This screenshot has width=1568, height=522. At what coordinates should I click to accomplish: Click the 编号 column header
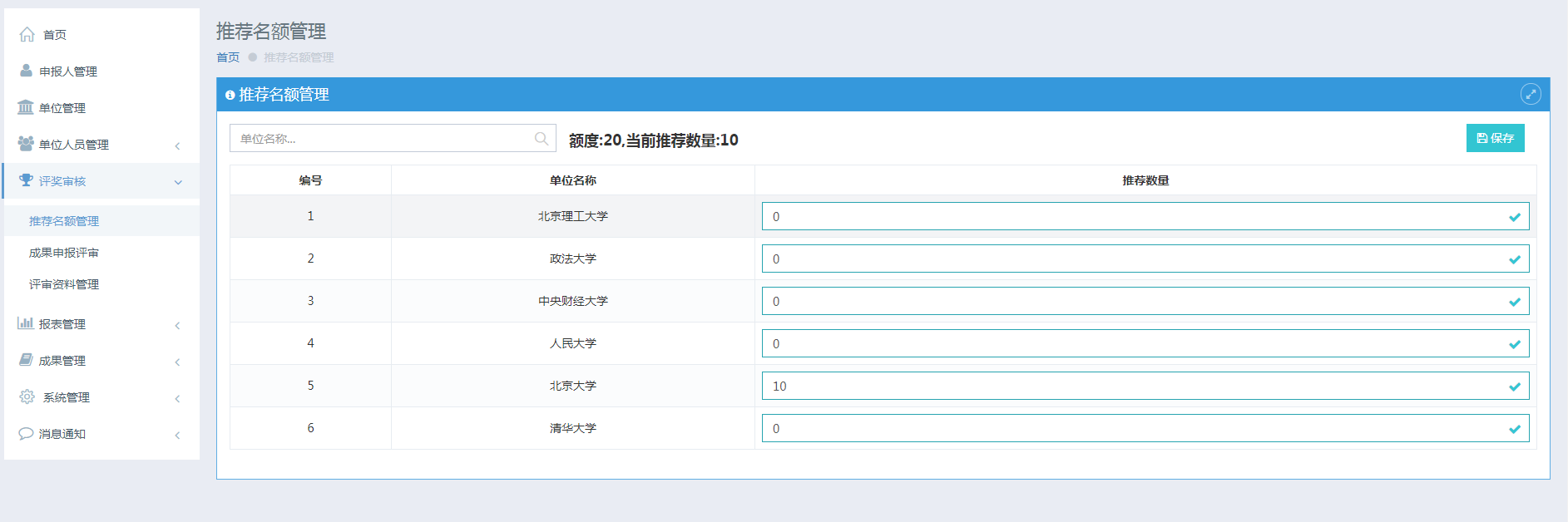[310, 180]
